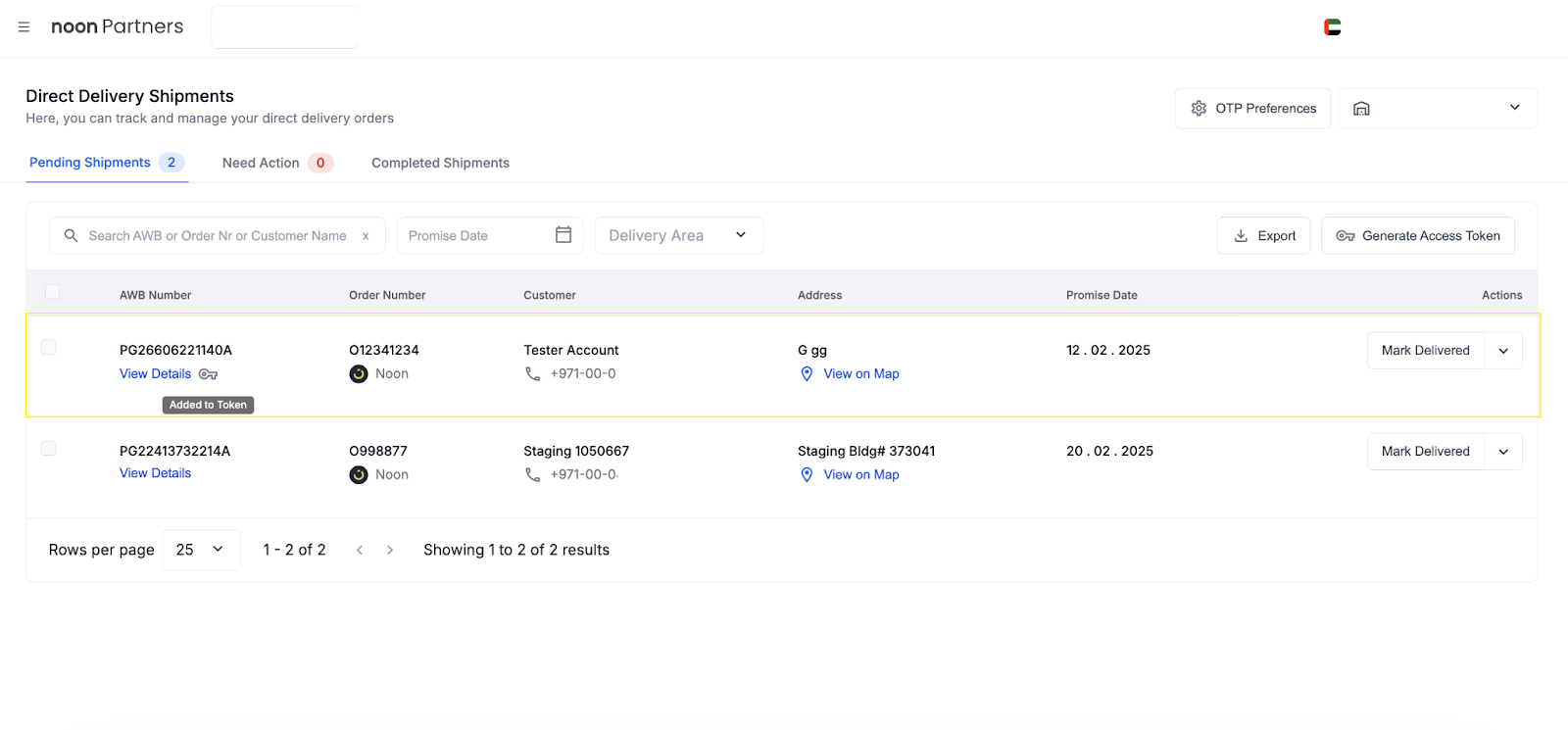Click AWB Number column header

[x=155, y=295]
